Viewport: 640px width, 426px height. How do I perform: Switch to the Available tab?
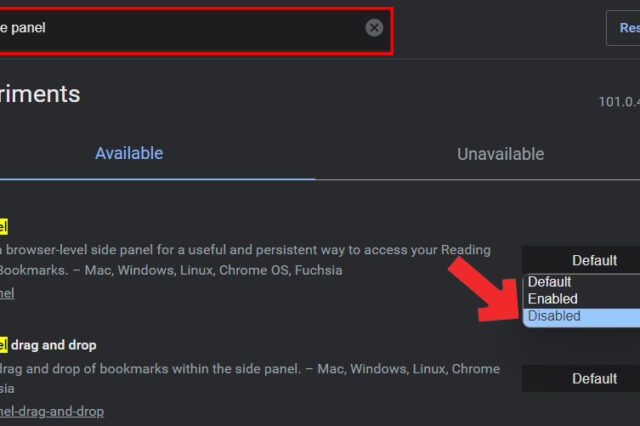click(129, 154)
